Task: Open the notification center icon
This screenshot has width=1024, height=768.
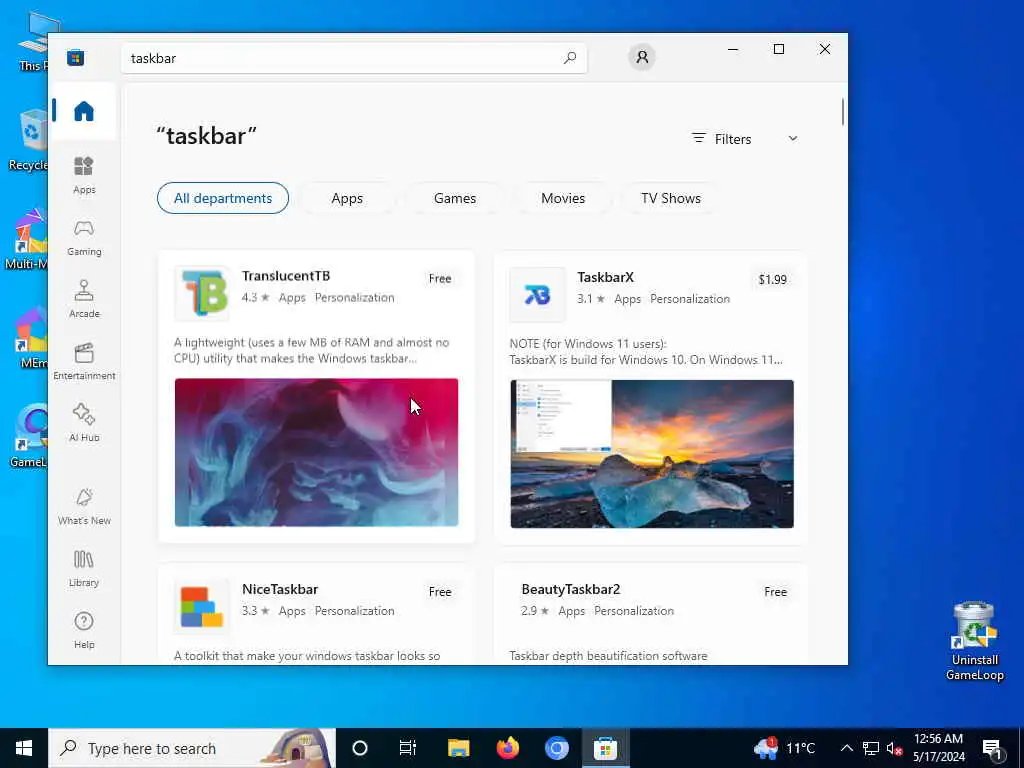Action: (x=993, y=748)
